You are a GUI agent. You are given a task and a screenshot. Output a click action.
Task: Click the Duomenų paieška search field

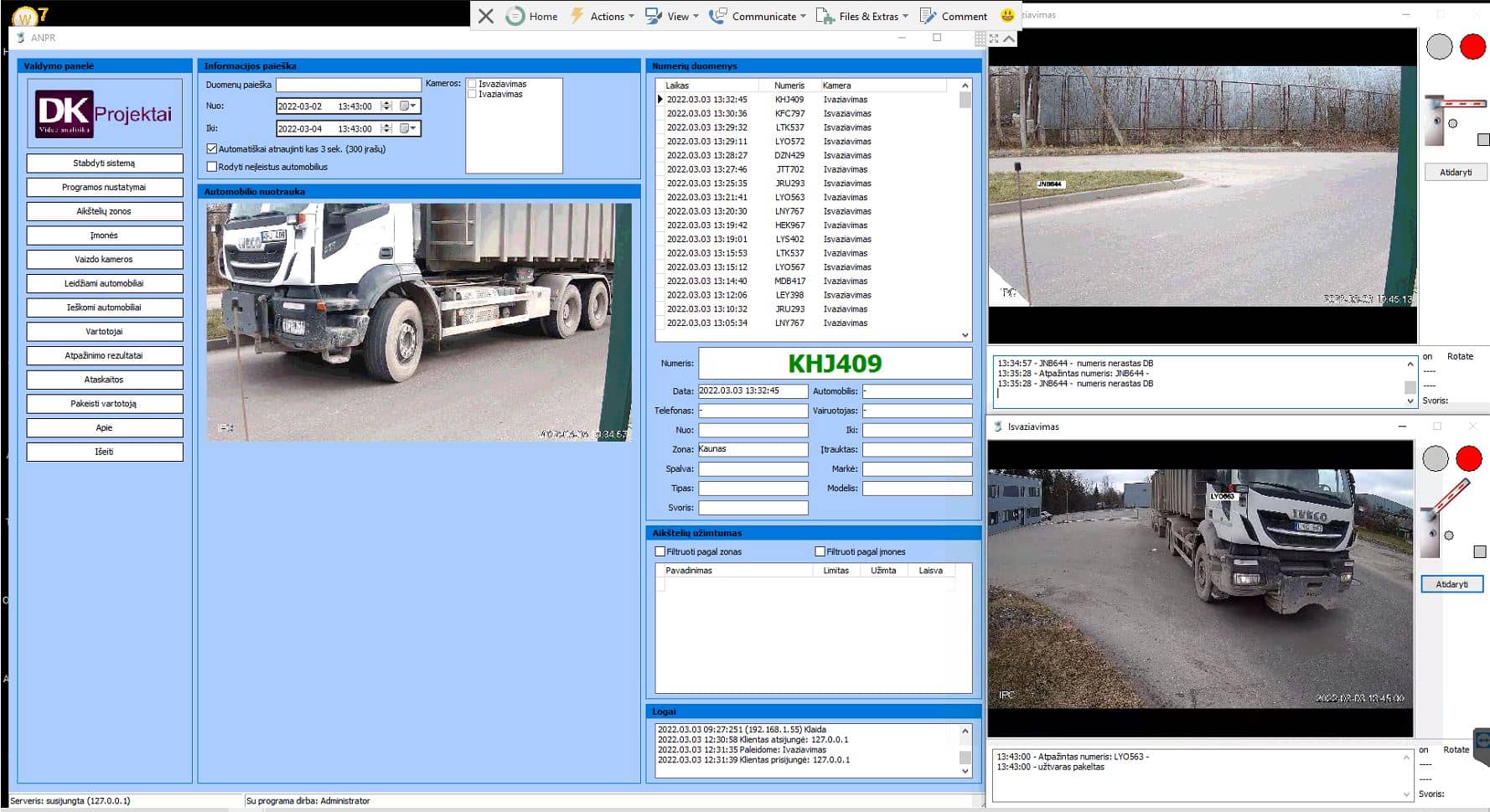point(349,85)
